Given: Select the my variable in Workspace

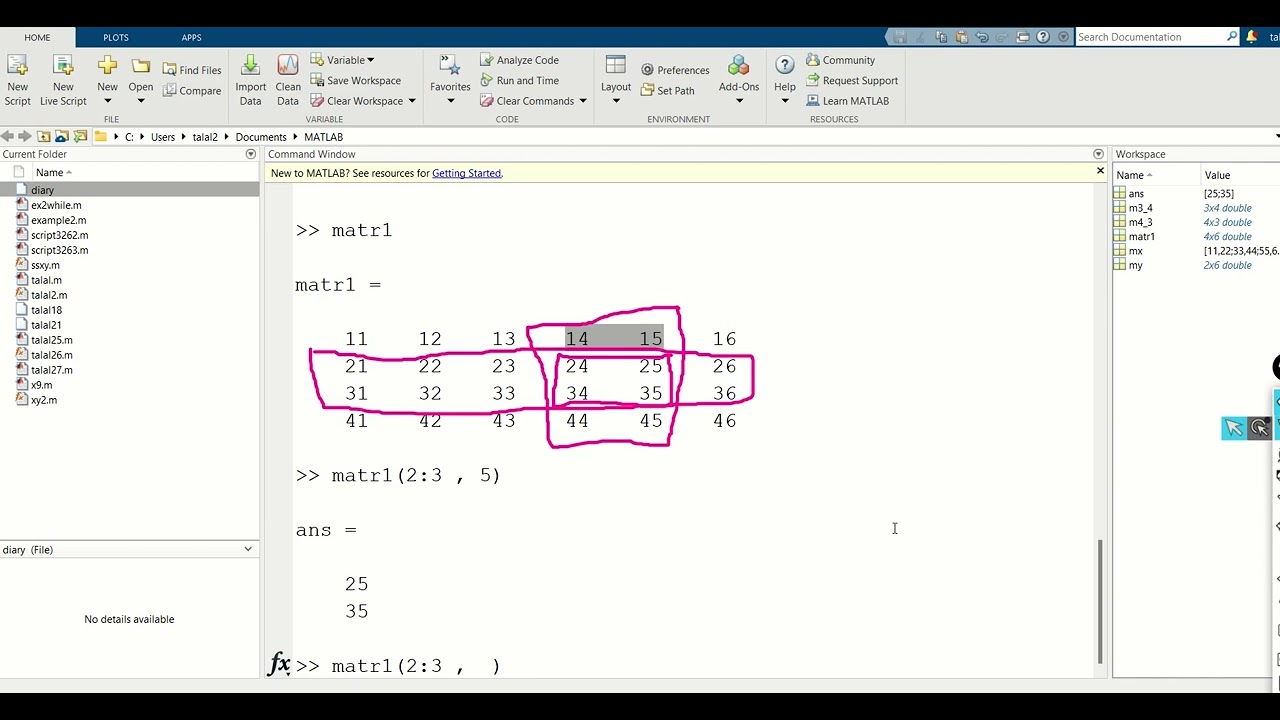Looking at the screenshot, I should coord(1135,265).
